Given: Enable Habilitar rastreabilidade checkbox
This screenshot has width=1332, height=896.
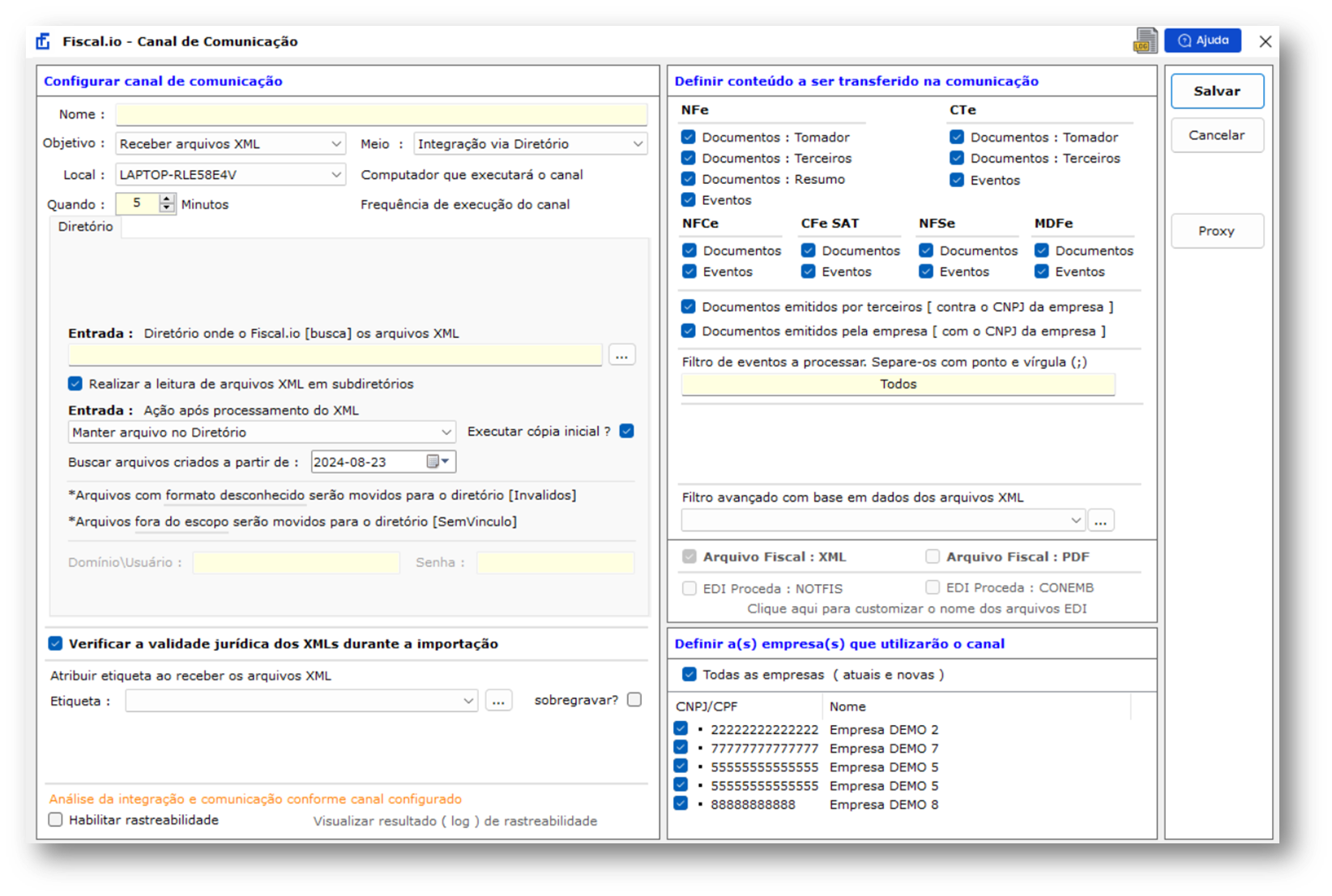Looking at the screenshot, I should 55,819.
